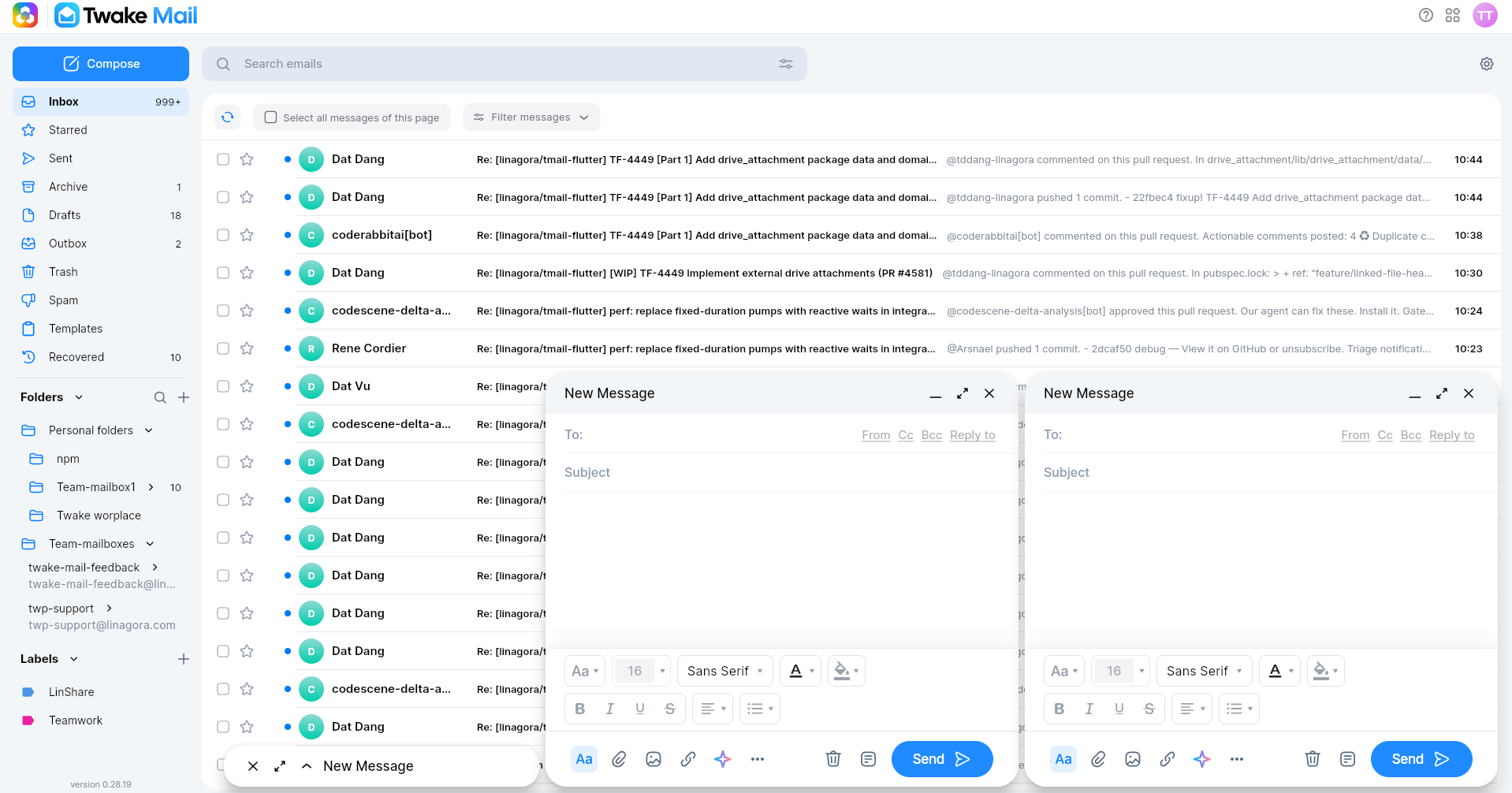Open AI sparkle assistant in left composer
This screenshot has height=793, width=1512.
pyautogui.click(x=723, y=759)
